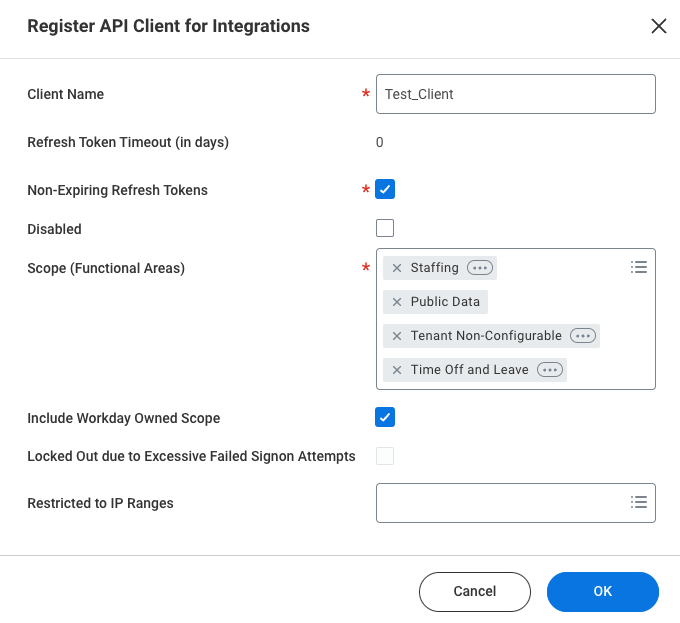The height and width of the screenshot is (623, 680).
Task: Close the Register API Client dialog
Action: (658, 27)
